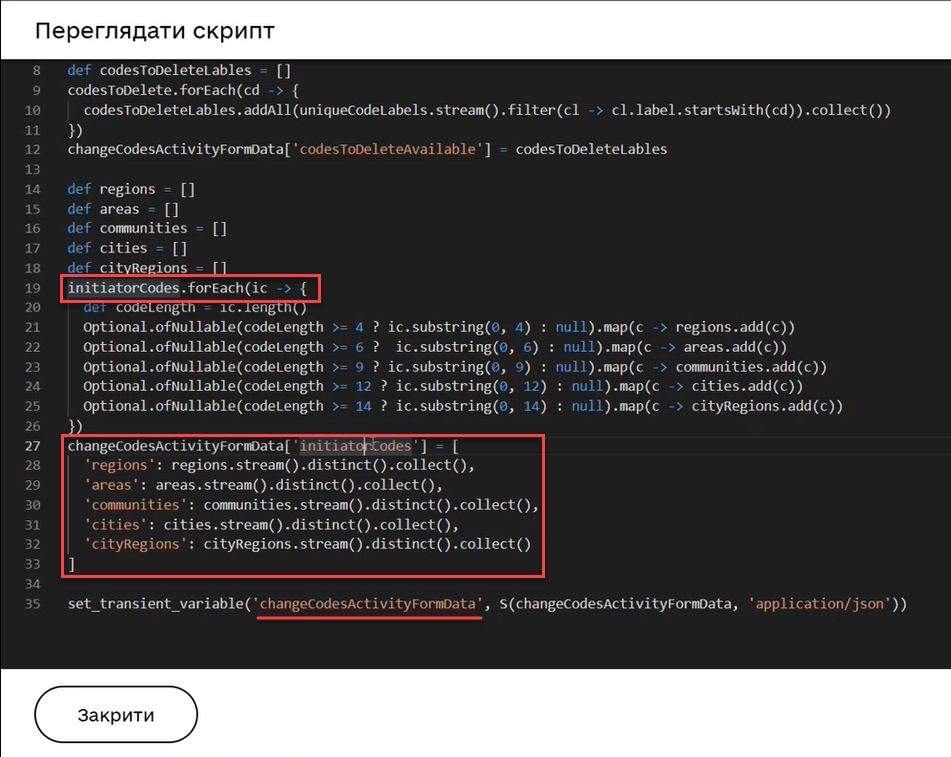Screen dimensions: 951x757
Task: Click line number 19 in the gutter
Action: tap(33, 288)
